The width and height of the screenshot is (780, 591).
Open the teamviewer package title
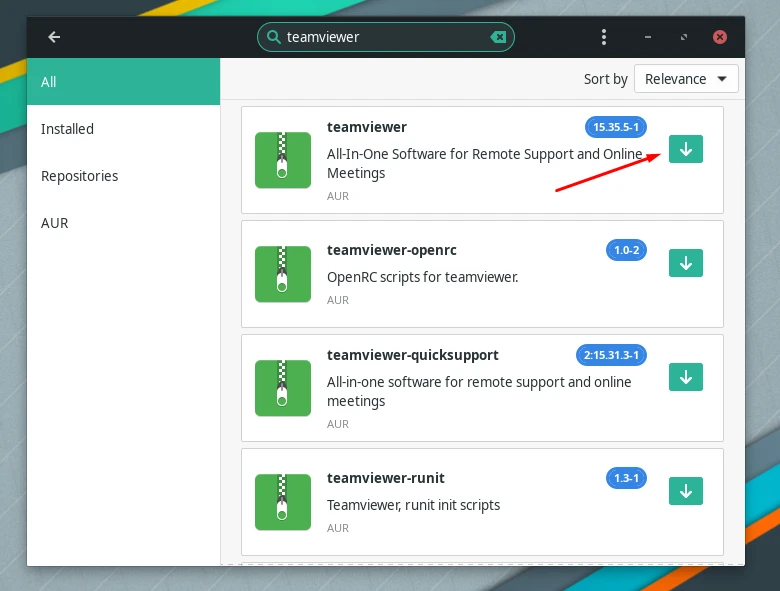[367, 127]
